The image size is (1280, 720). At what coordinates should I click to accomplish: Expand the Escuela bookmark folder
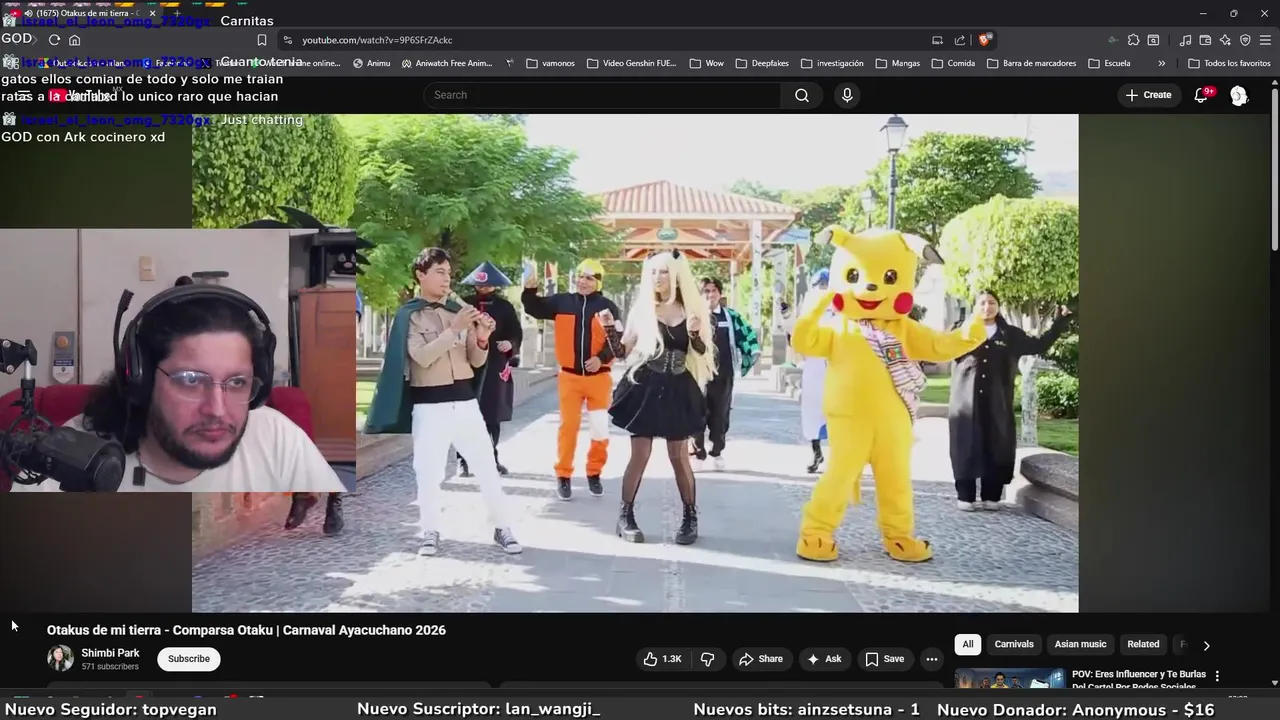point(1108,63)
